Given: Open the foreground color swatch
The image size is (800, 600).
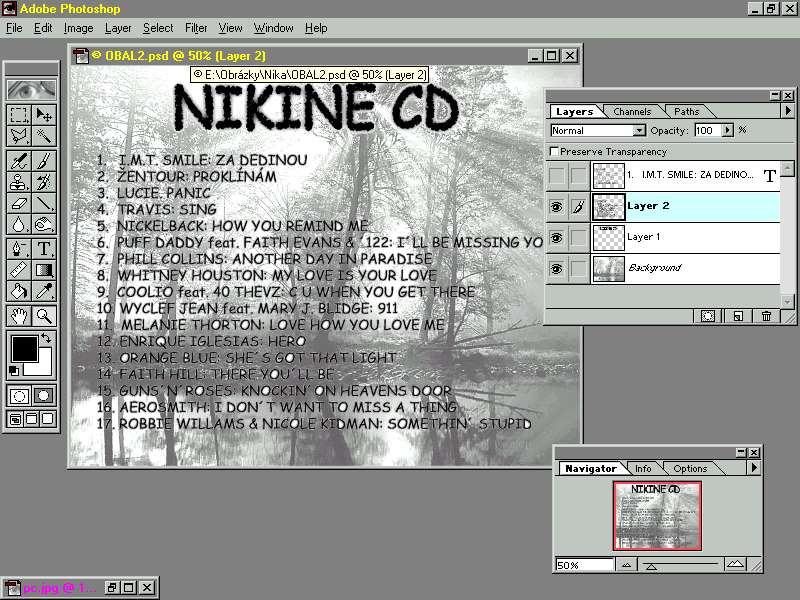Looking at the screenshot, I should click(24, 348).
